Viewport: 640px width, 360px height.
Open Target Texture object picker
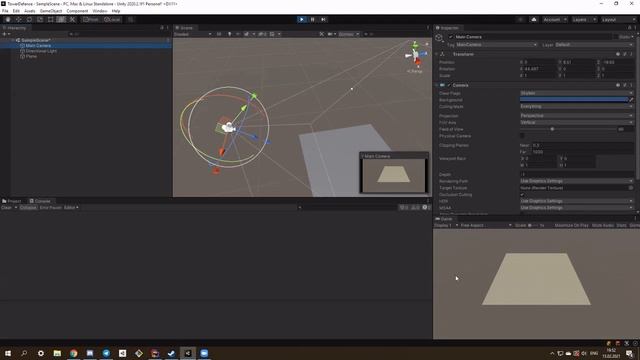(631, 188)
